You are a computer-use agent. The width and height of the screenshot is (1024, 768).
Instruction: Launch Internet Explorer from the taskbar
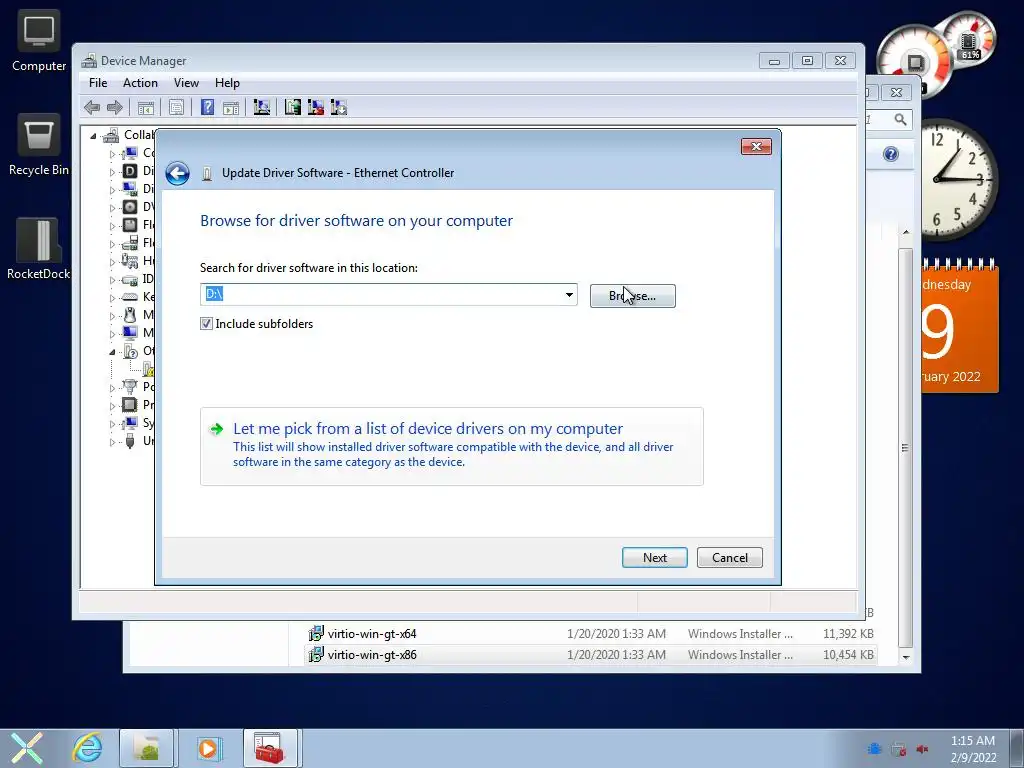point(87,748)
